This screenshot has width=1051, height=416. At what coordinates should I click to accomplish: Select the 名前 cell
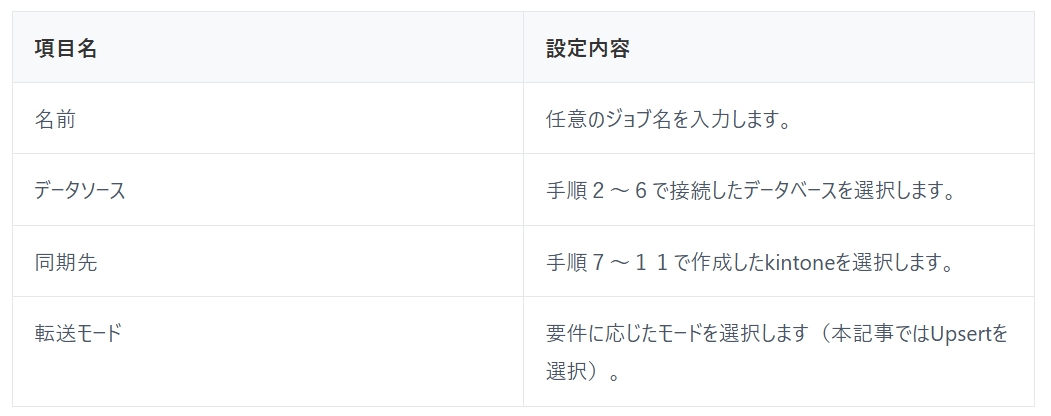55,120
